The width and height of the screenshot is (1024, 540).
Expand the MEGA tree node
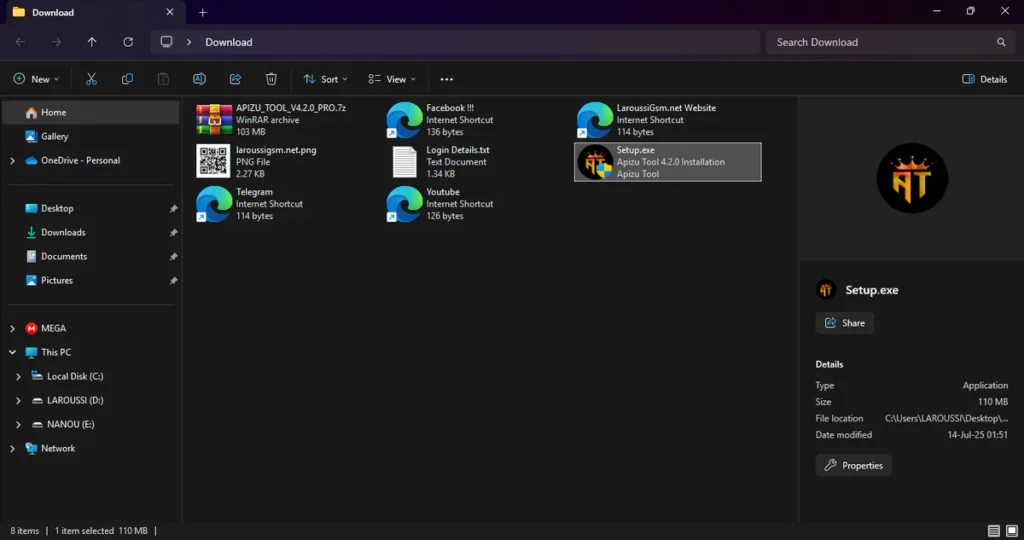coord(12,328)
